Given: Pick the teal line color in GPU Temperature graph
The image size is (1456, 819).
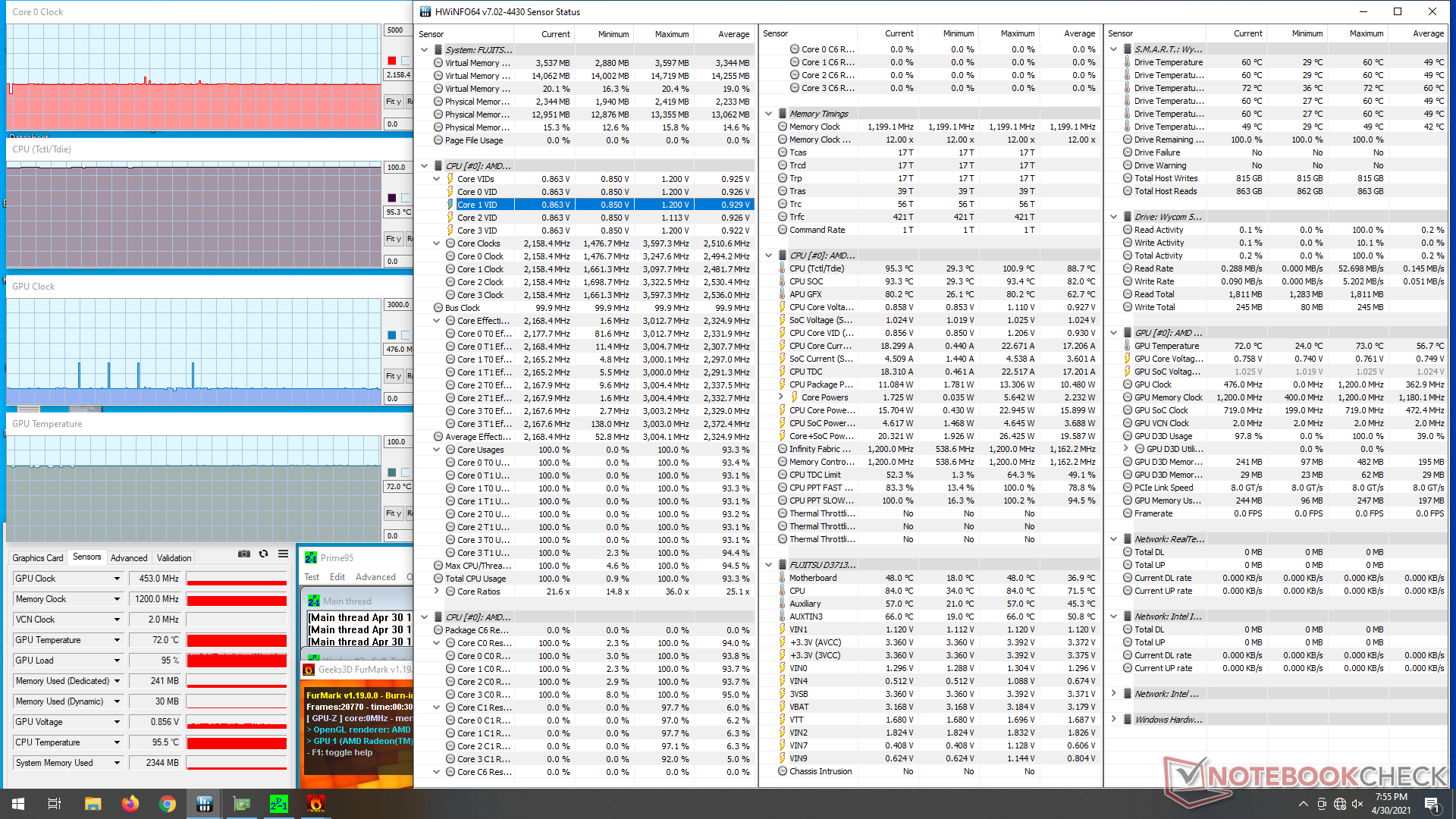Looking at the screenshot, I should coord(391,472).
